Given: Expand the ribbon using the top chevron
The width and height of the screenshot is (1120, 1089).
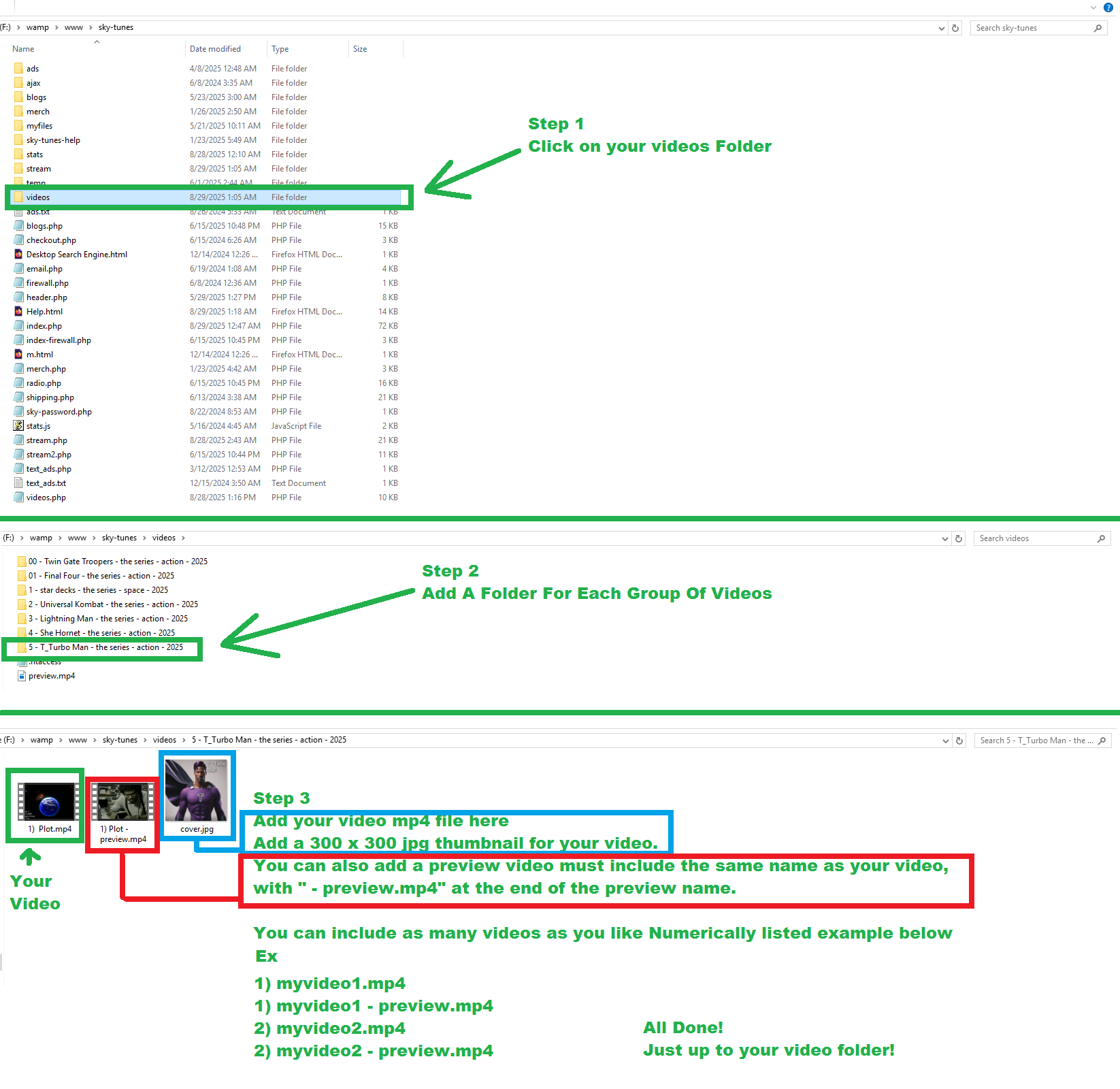Looking at the screenshot, I should [1093, 7].
